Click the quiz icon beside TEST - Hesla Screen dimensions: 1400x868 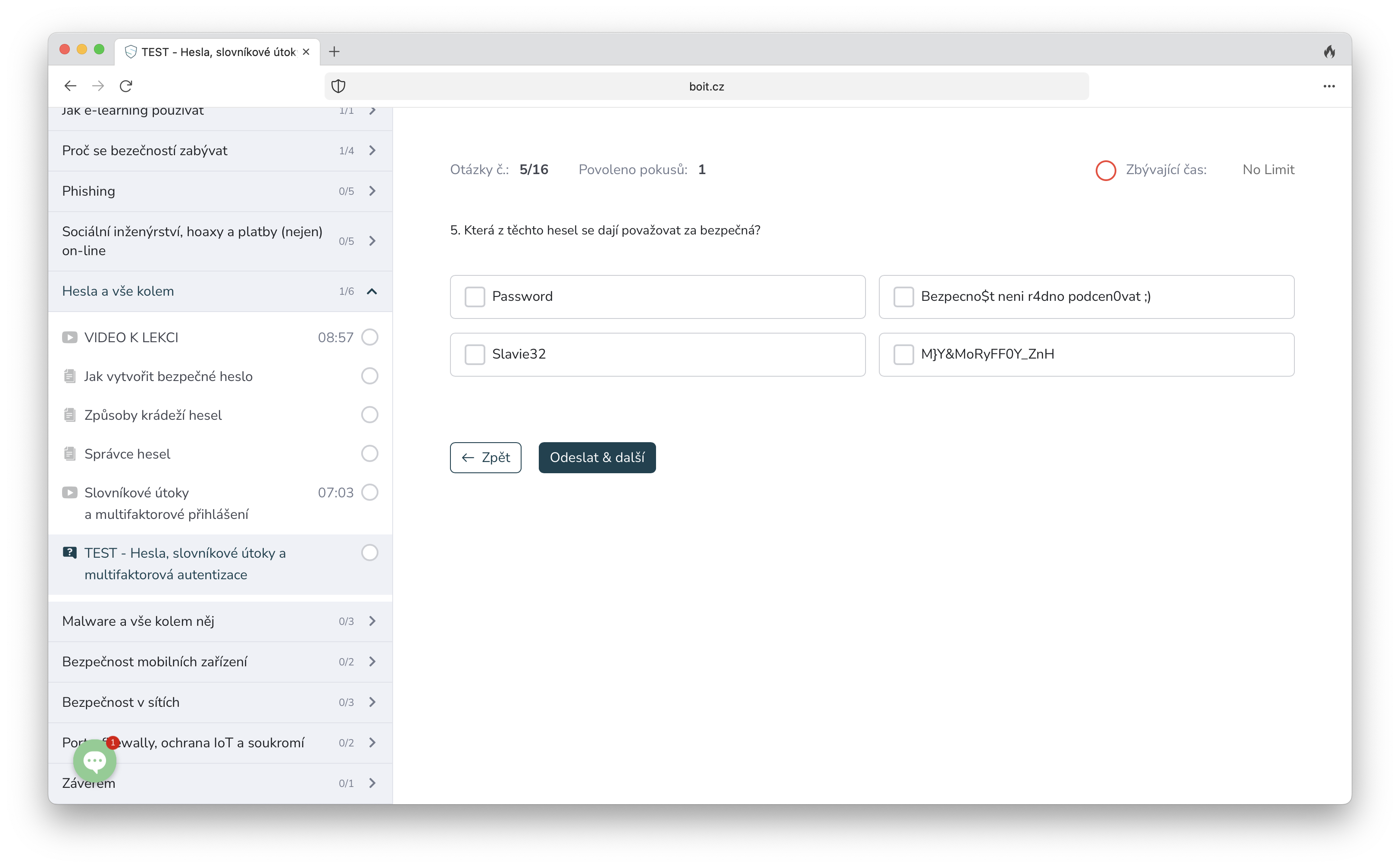pos(69,552)
